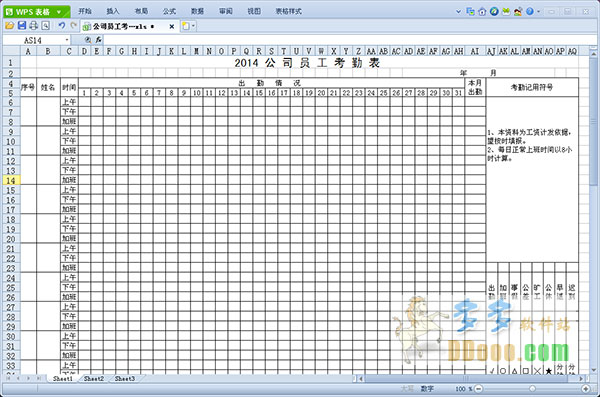This screenshot has height=397, width=600.
Task: Open the 表格样式 ribbon tab
Action: coord(289,11)
